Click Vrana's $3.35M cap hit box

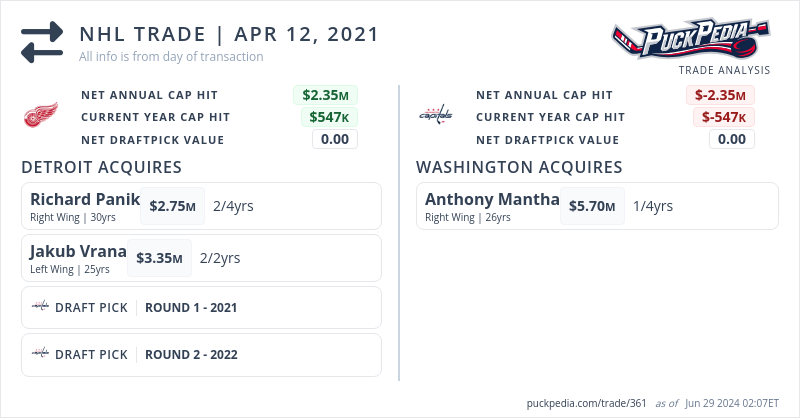159,258
